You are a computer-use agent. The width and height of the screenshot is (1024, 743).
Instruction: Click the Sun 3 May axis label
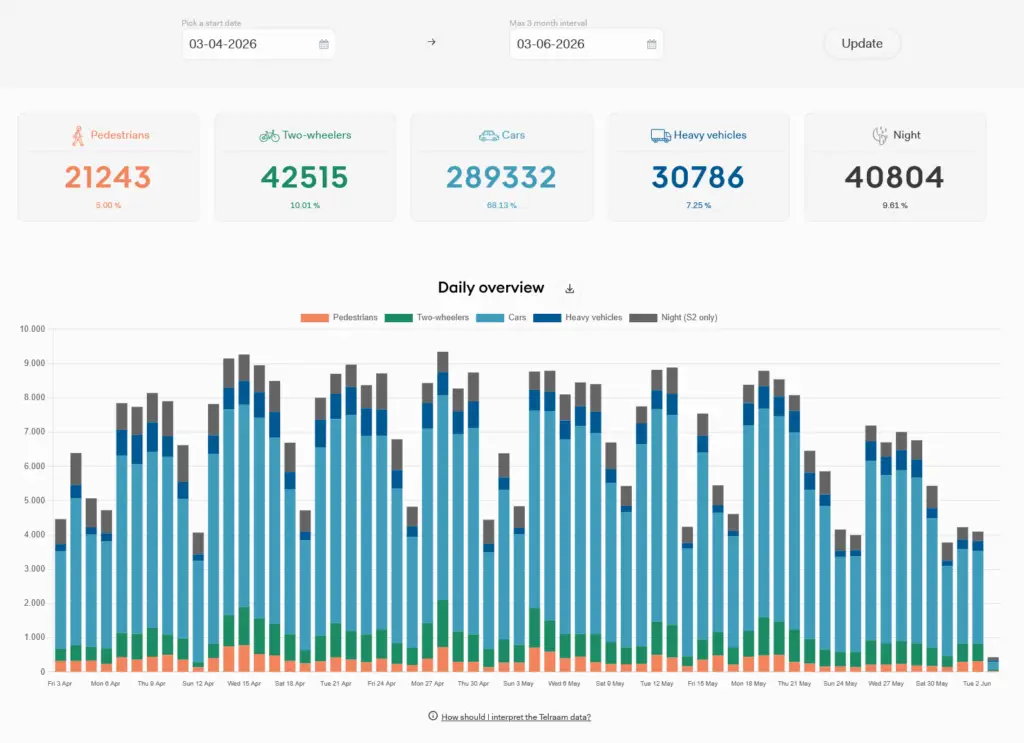[x=519, y=684]
